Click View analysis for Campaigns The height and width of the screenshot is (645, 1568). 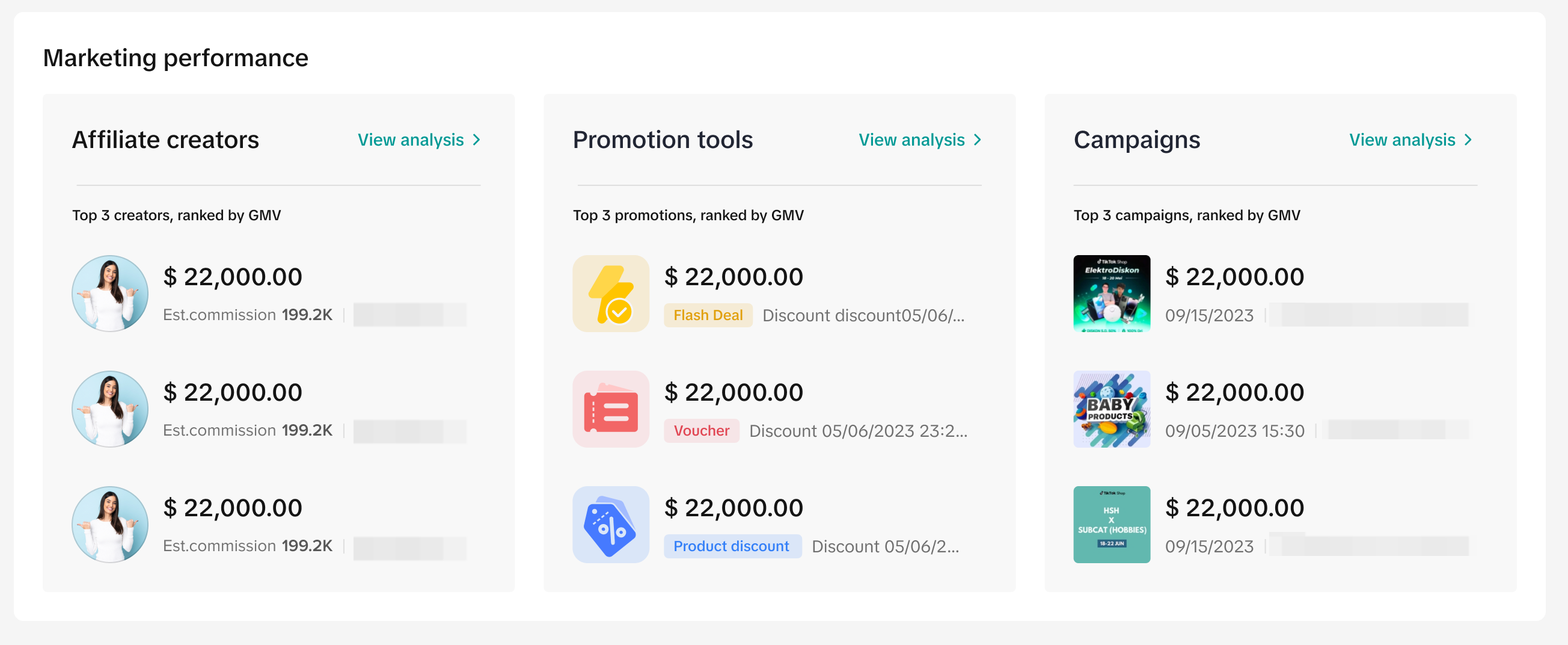click(x=1401, y=140)
